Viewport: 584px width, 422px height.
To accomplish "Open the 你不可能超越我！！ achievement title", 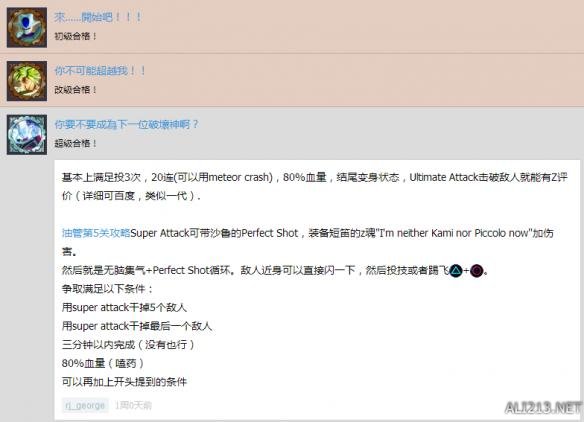I will [100, 70].
